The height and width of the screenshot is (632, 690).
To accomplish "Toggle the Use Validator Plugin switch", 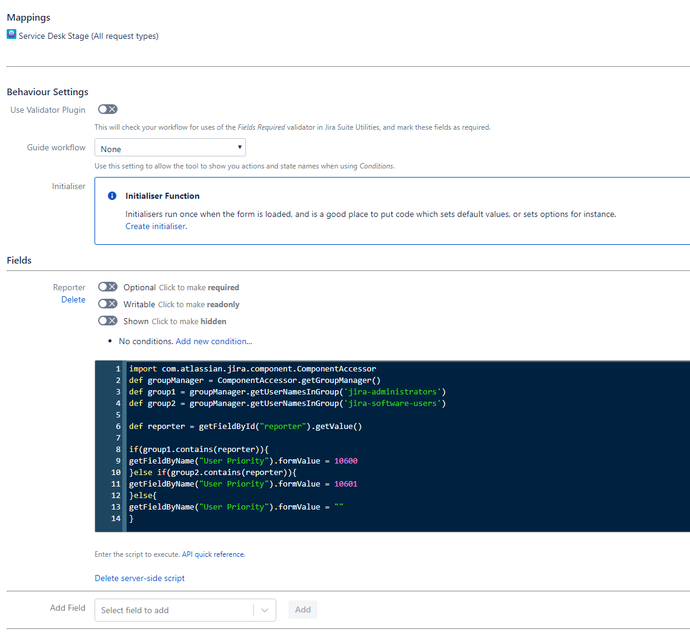I will [107, 109].
